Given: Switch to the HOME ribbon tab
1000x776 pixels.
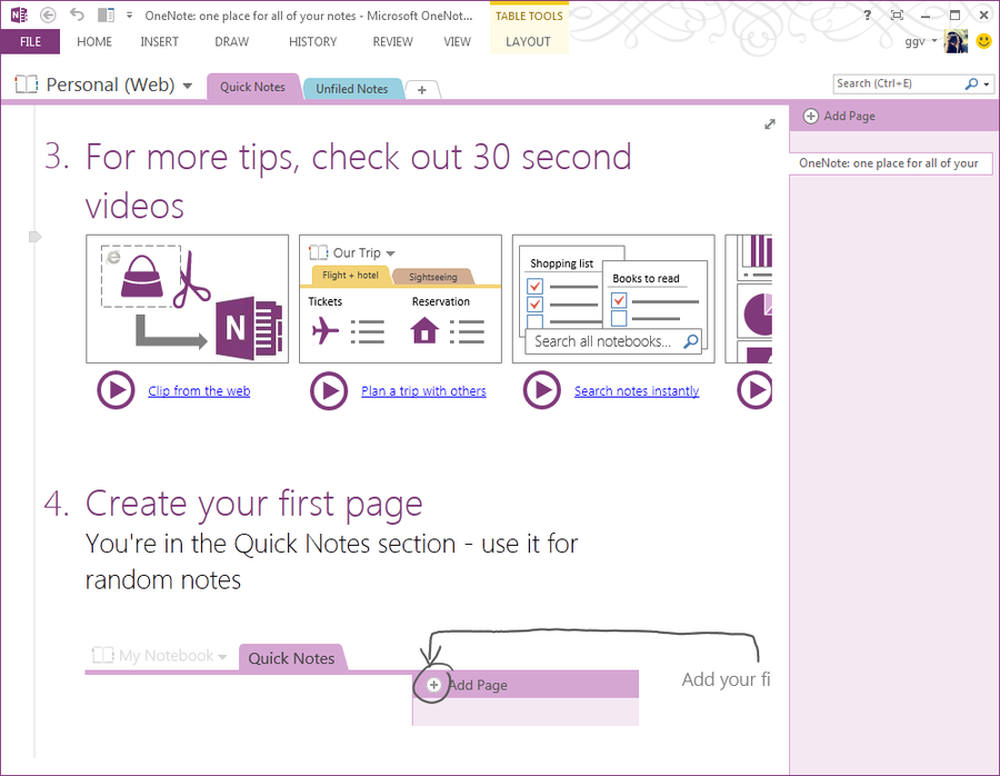Looking at the screenshot, I should click(x=94, y=42).
